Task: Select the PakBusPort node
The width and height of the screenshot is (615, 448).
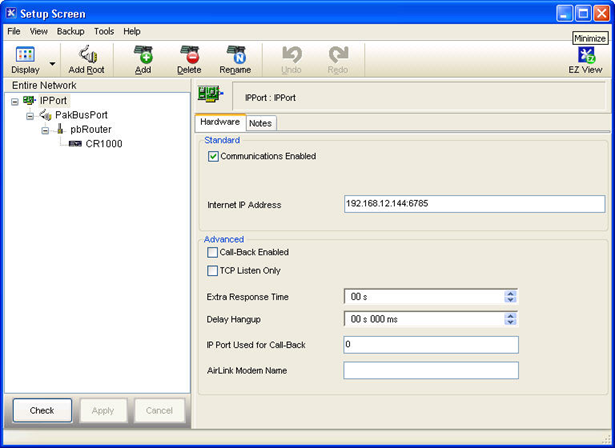Action: coord(82,115)
